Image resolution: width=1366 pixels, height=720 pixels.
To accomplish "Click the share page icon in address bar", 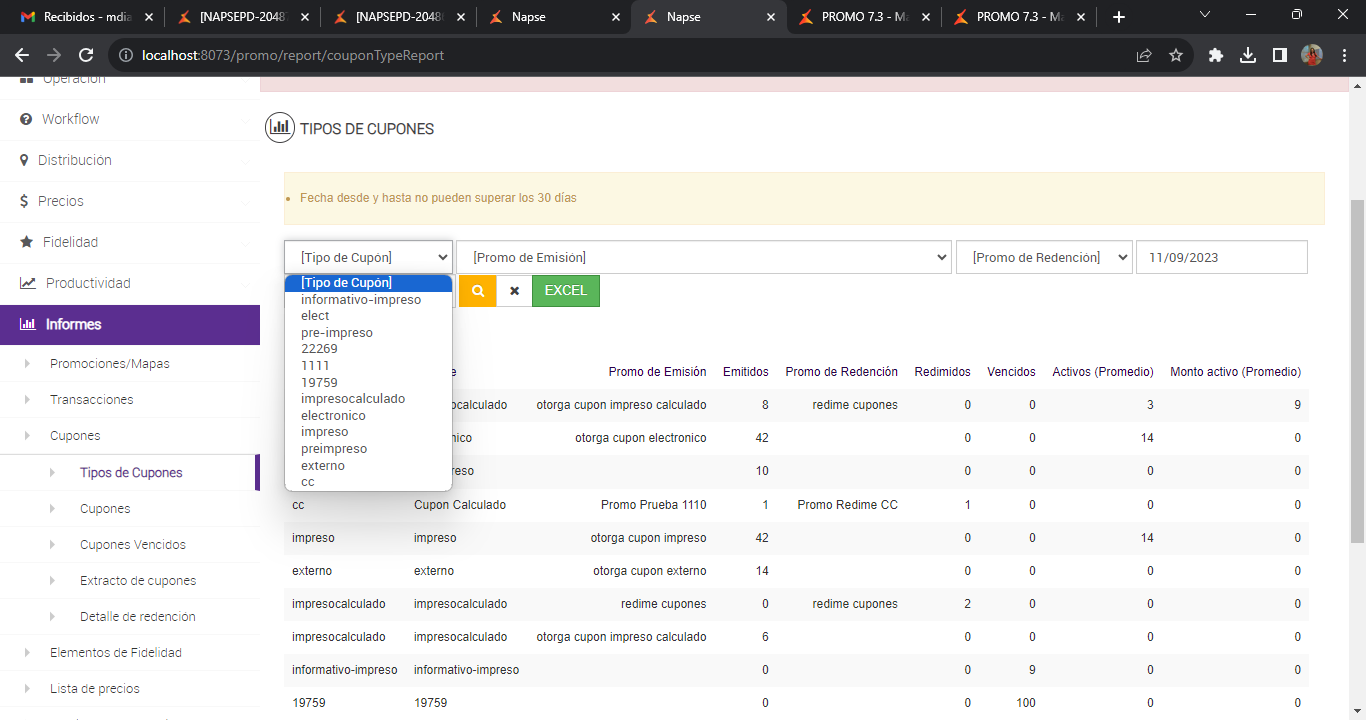I will (x=1144, y=56).
